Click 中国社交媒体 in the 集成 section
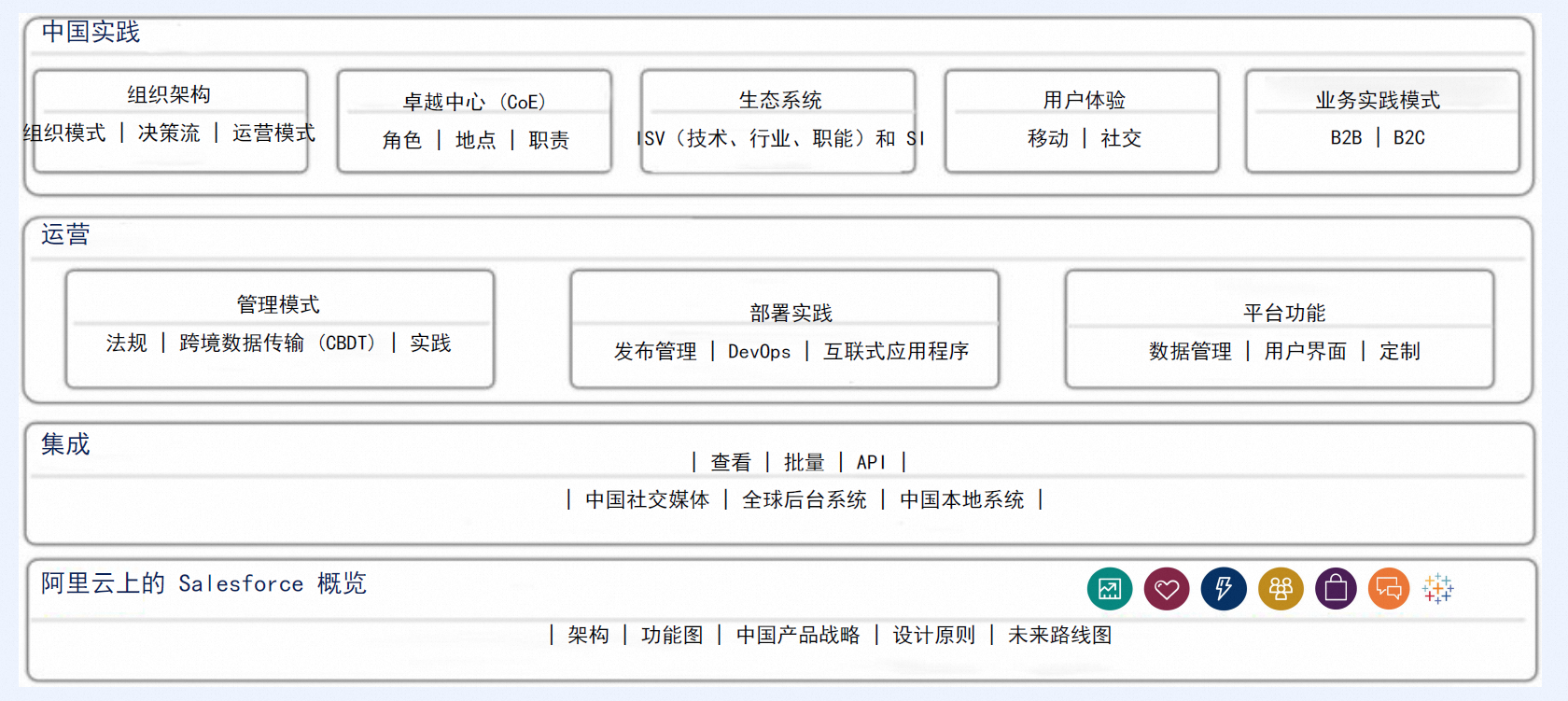This screenshot has width=1568, height=701. point(648,499)
